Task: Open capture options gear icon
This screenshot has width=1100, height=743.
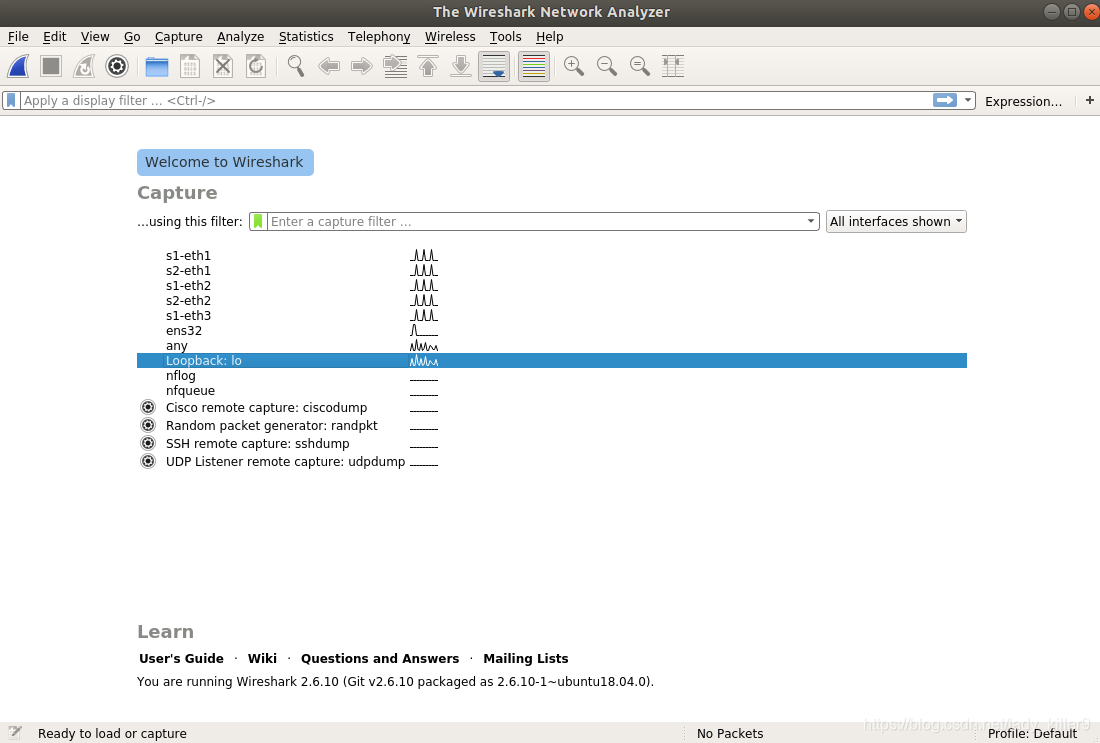Action: coord(116,66)
